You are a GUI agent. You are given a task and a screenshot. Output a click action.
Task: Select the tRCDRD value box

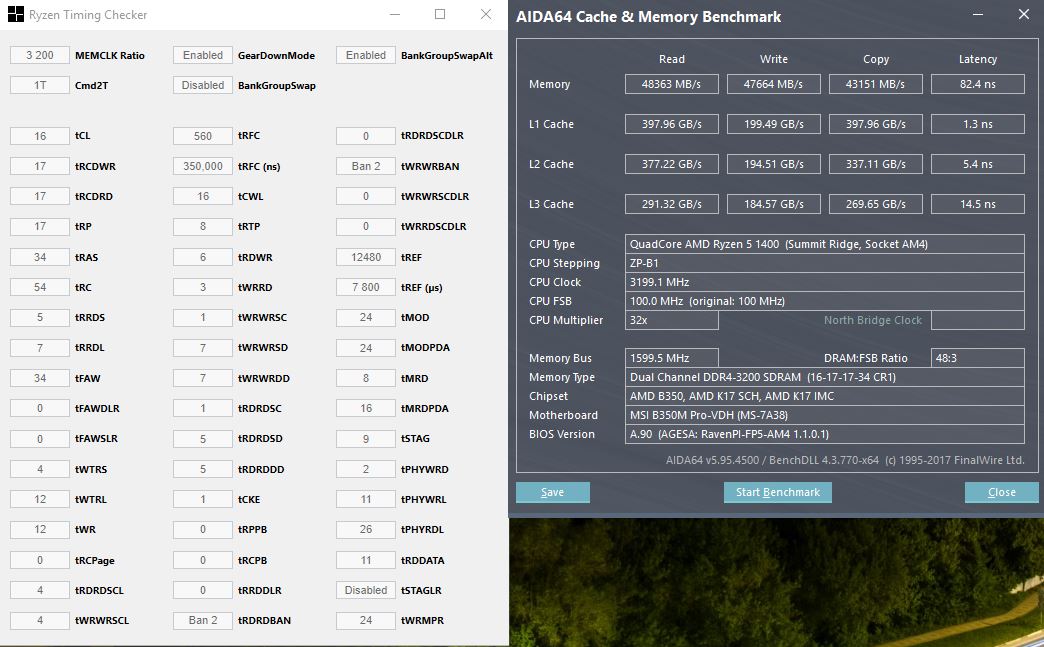click(40, 196)
